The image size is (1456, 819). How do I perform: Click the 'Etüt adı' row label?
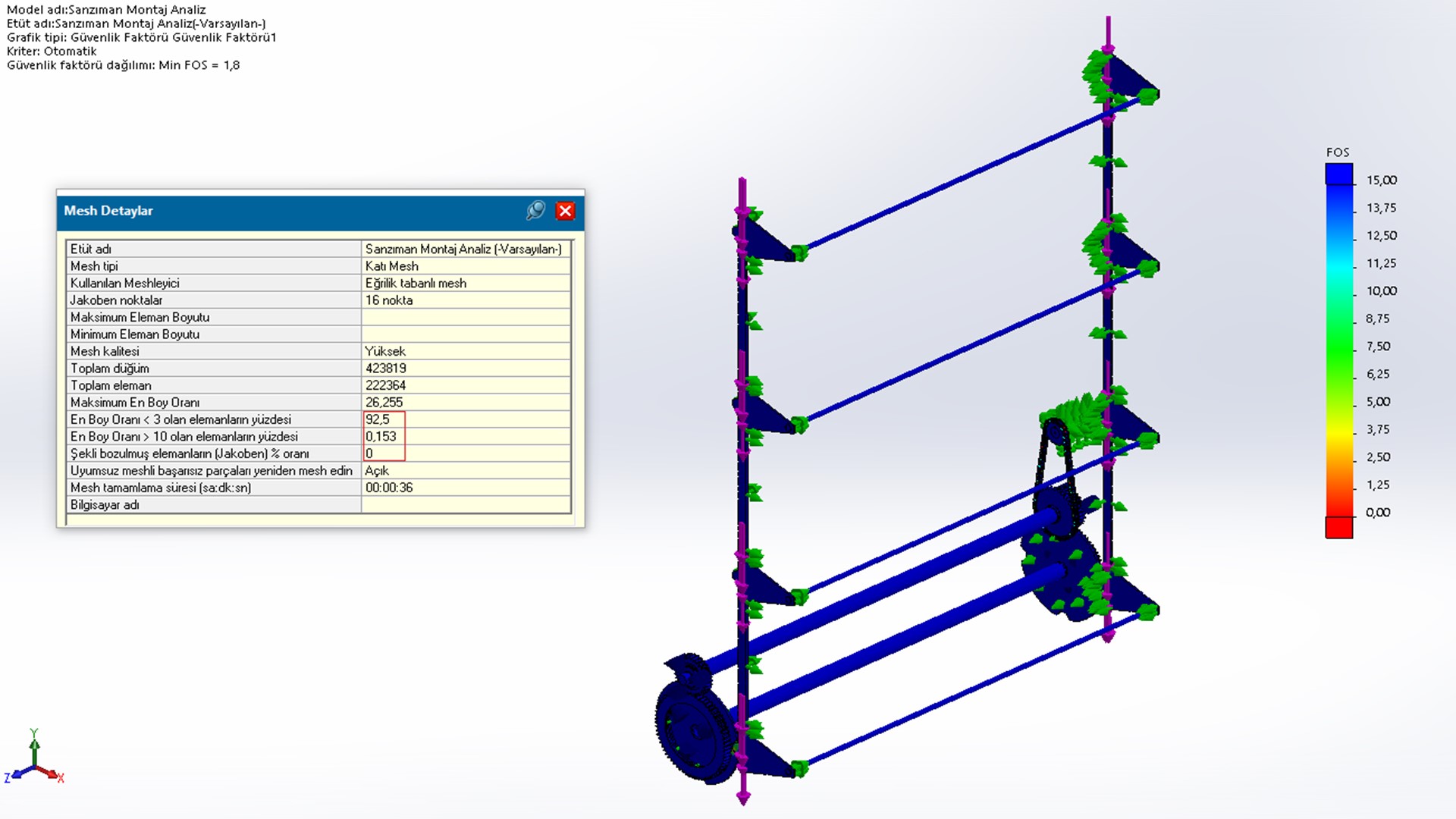click(91, 249)
